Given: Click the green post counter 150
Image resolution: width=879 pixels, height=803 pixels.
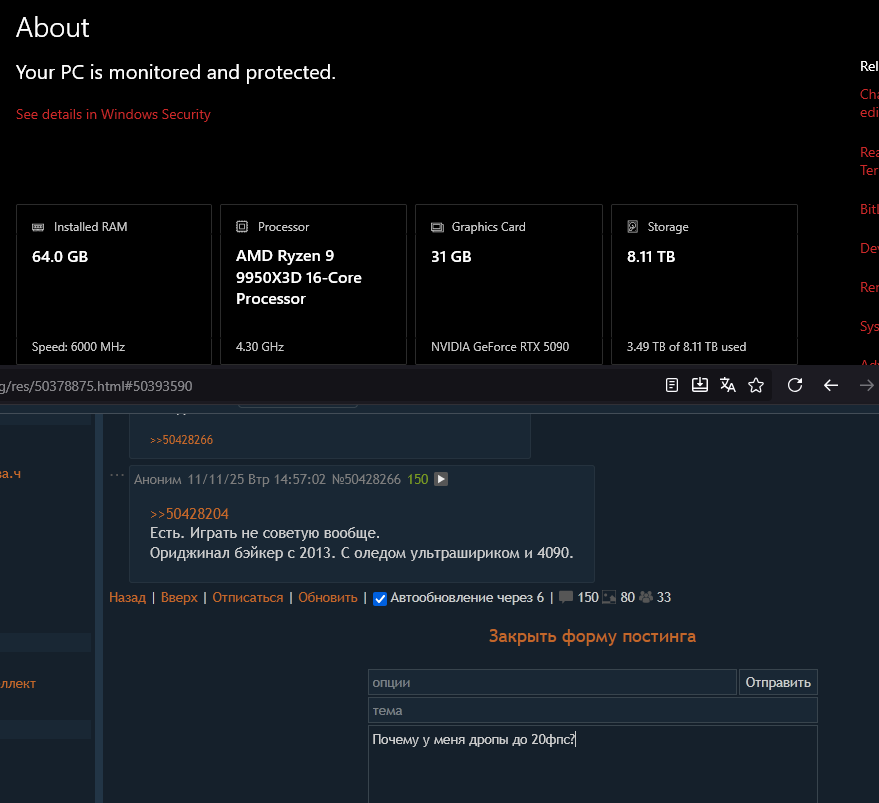Looking at the screenshot, I should [x=418, y=479].
